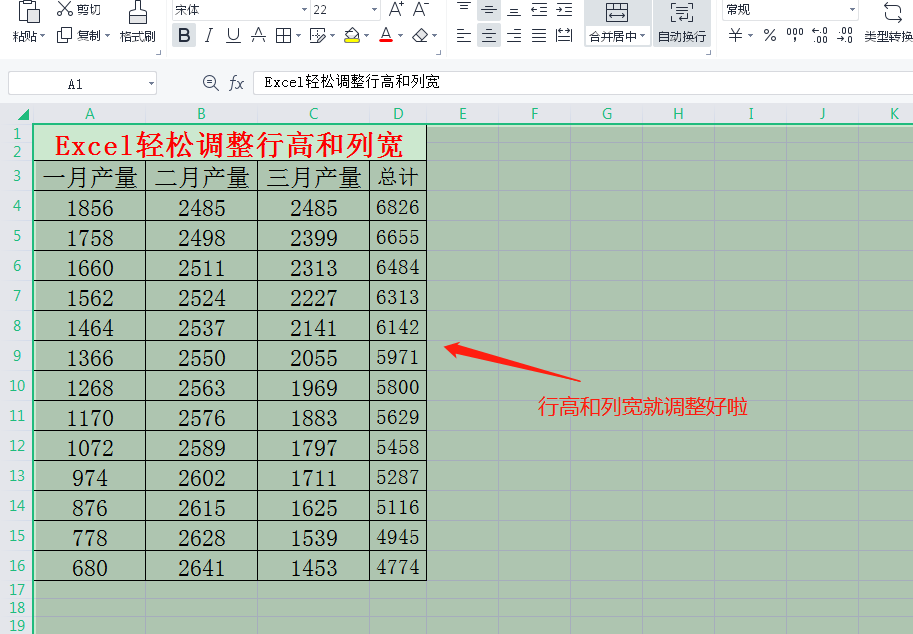Screen dimensions: 913x634
Task: Toggle 自动换行 wrap text
Action: tap(682, 23)
